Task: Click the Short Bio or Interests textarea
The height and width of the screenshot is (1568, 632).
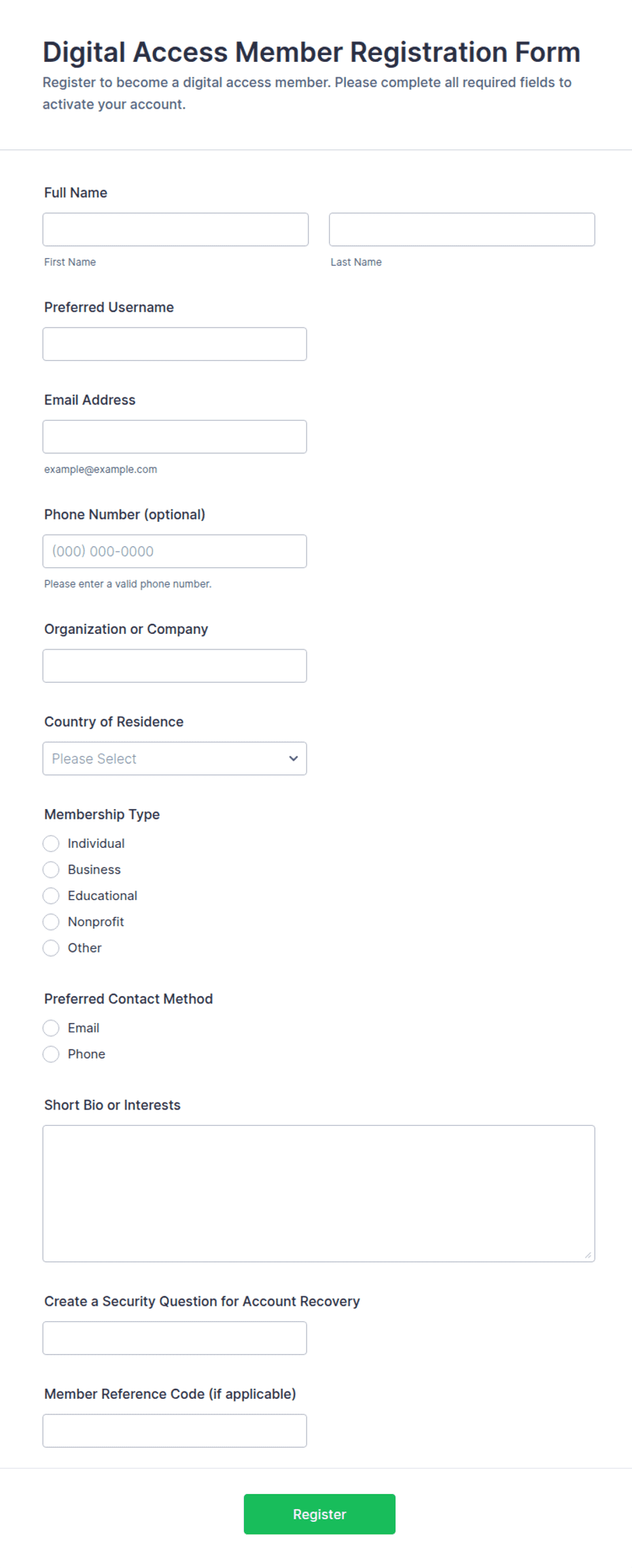Action: (319, 1194)
